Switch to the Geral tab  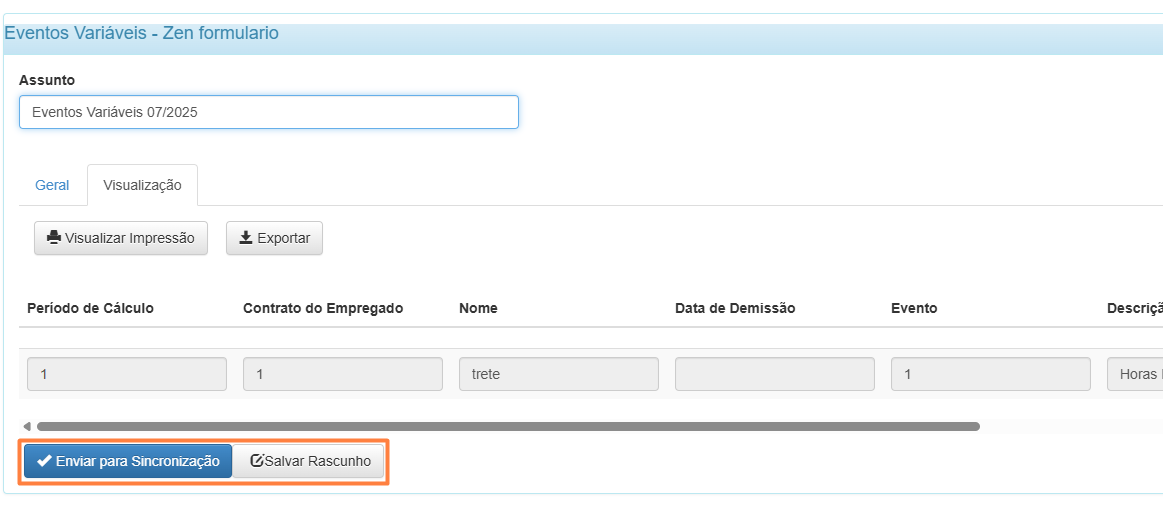click(x=52, y=185)
